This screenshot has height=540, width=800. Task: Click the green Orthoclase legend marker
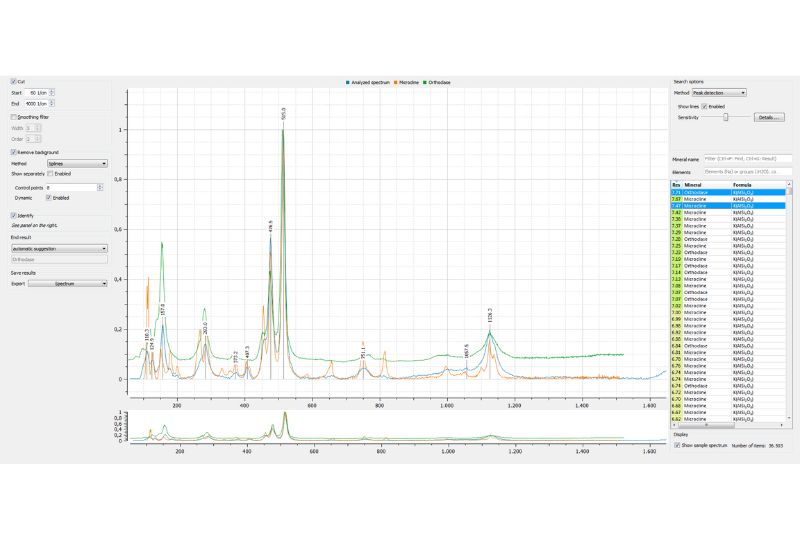pos(427,82)
